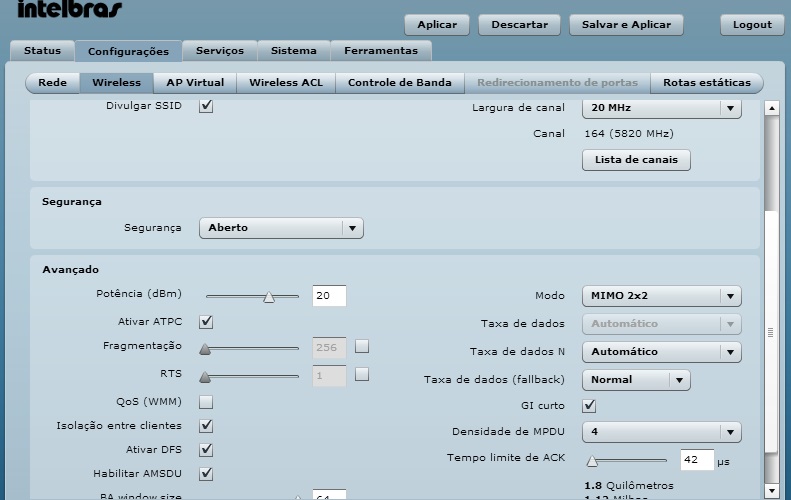Viewport: 791px width, 500px height.
Task: Toggle the Ativar ATPC checkbox
Action: pyautogui.click(x=206, y=322)
